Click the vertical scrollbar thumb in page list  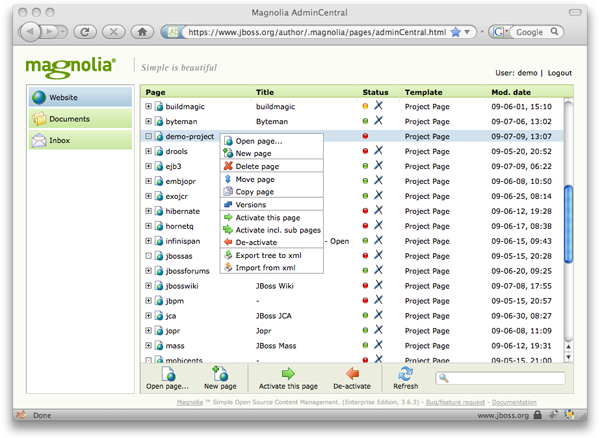click(x=569, y=224)
